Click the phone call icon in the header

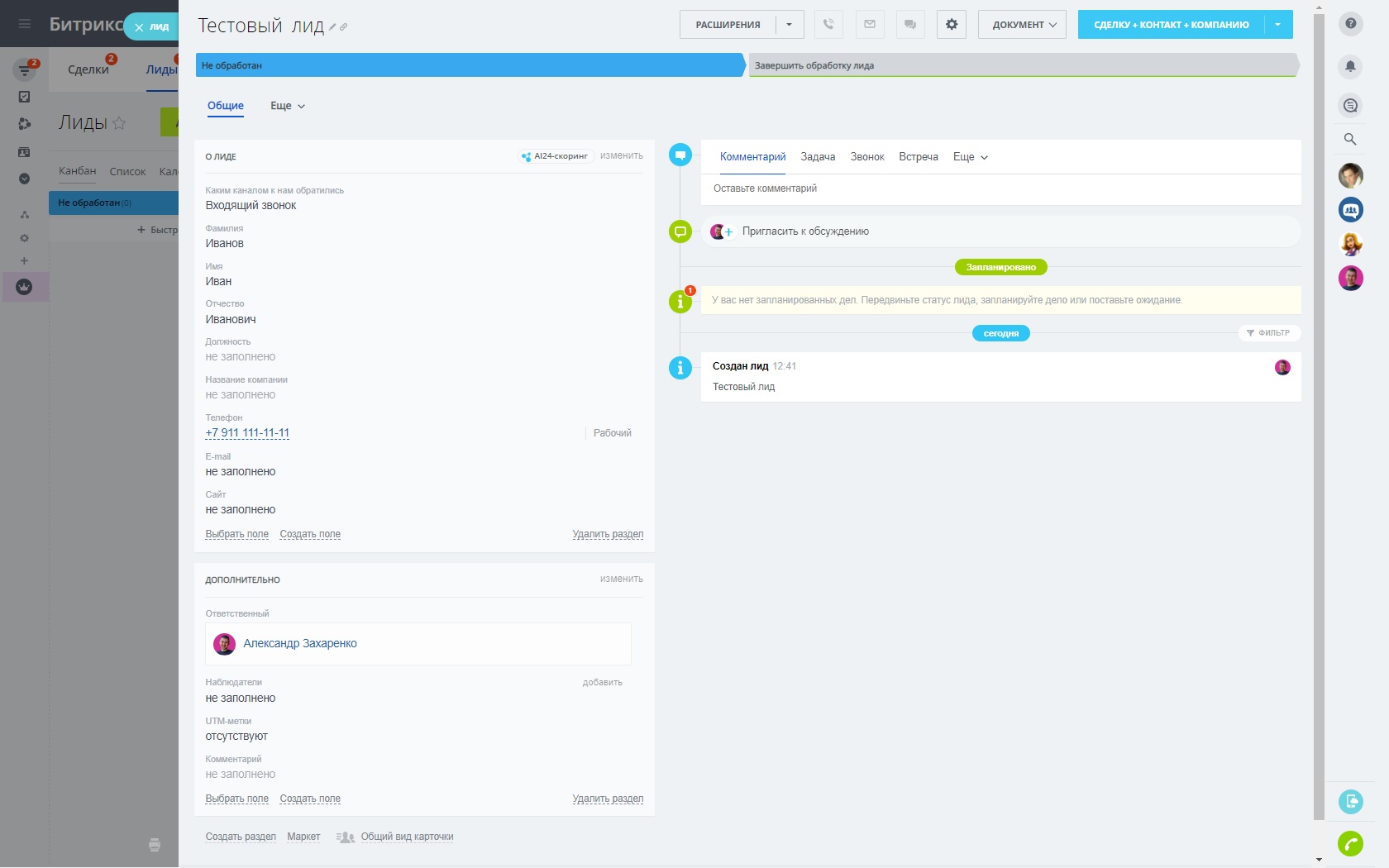click(828, 25)
